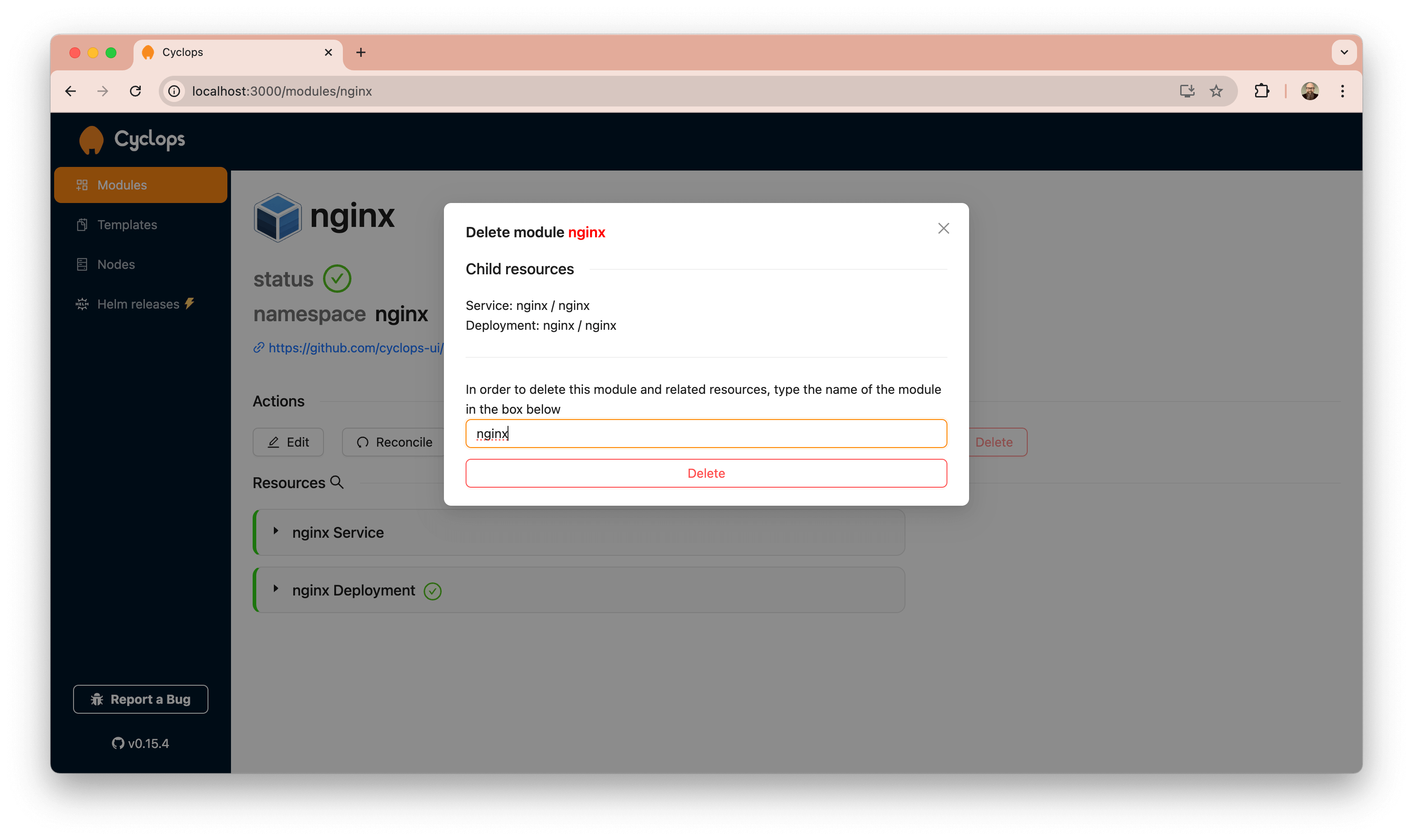Open Helm releases page
The width and height of the screenshot is (1413, 840).
(x=138, y=304)
